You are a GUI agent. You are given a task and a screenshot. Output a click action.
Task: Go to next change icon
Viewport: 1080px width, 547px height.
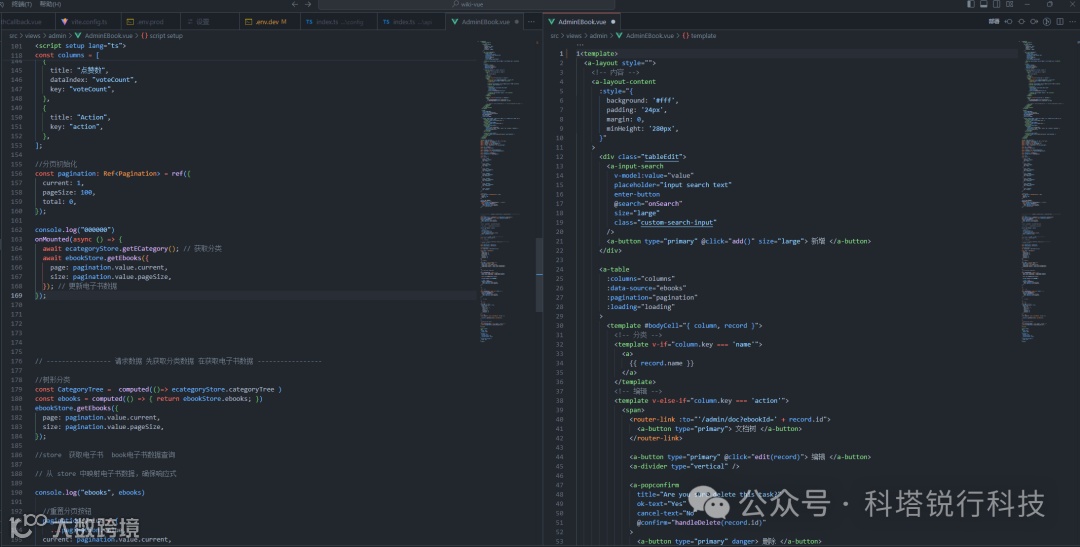(x=1034, y=21)
